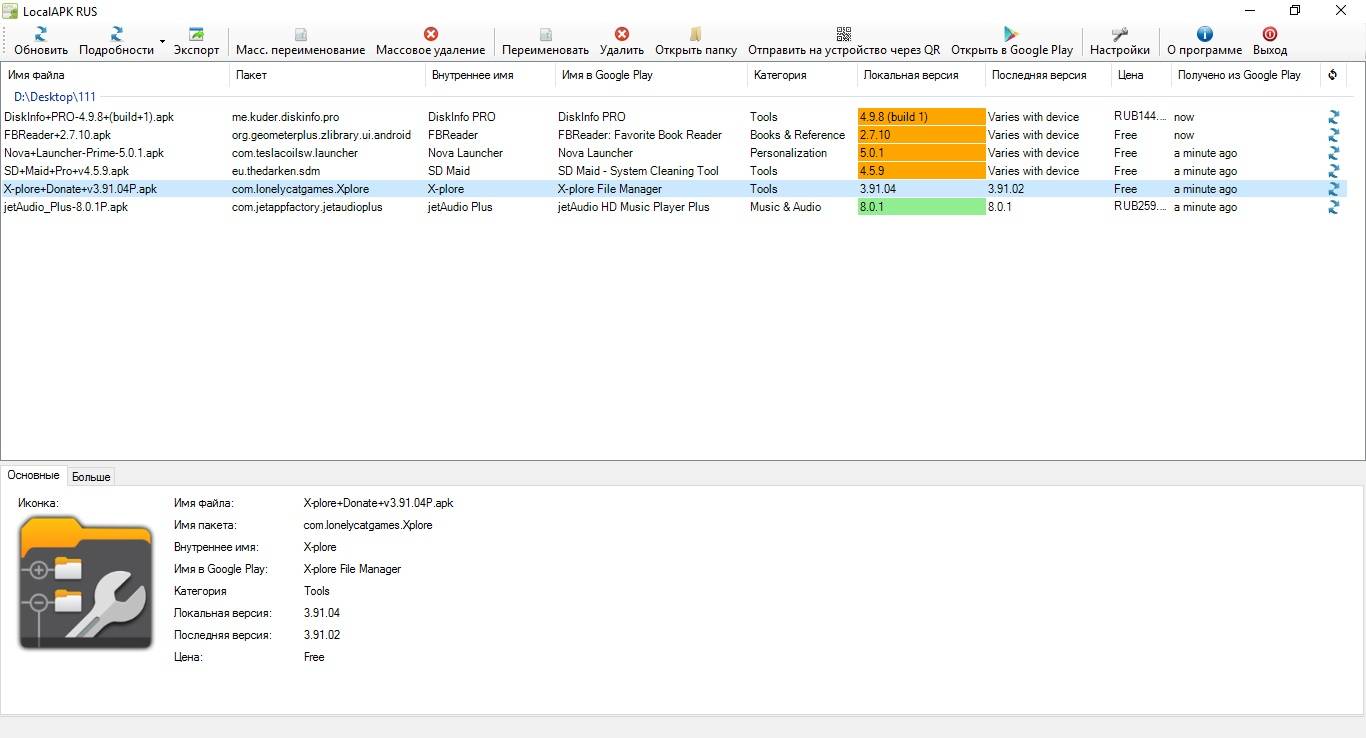Click com.teslacoilsw.launcher package cell
Viewport: 1366px width, 738px height.
click(295, 153)
